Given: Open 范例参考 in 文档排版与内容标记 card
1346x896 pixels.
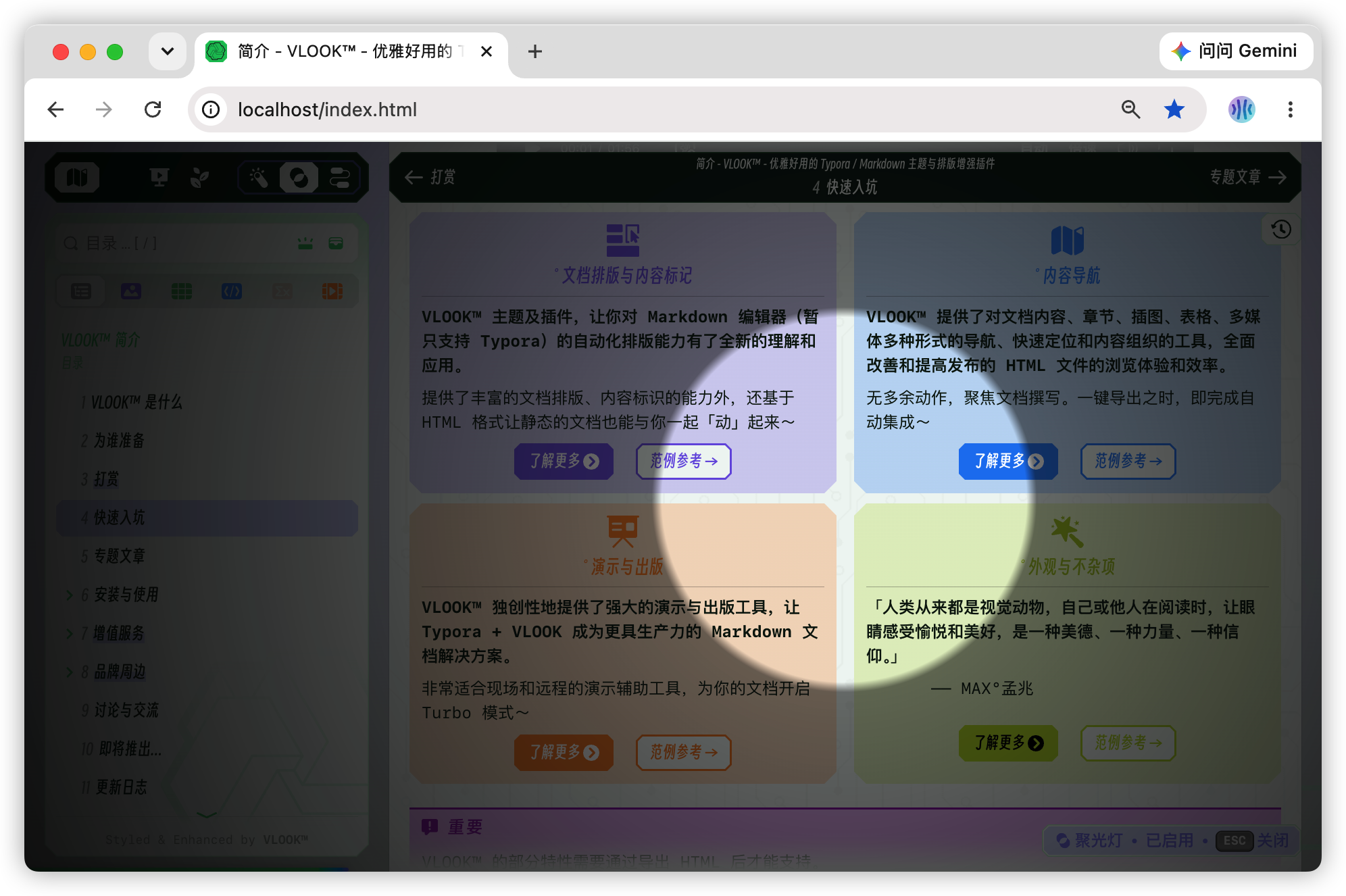Looking at the screenshot, I should tap(684, 461).
